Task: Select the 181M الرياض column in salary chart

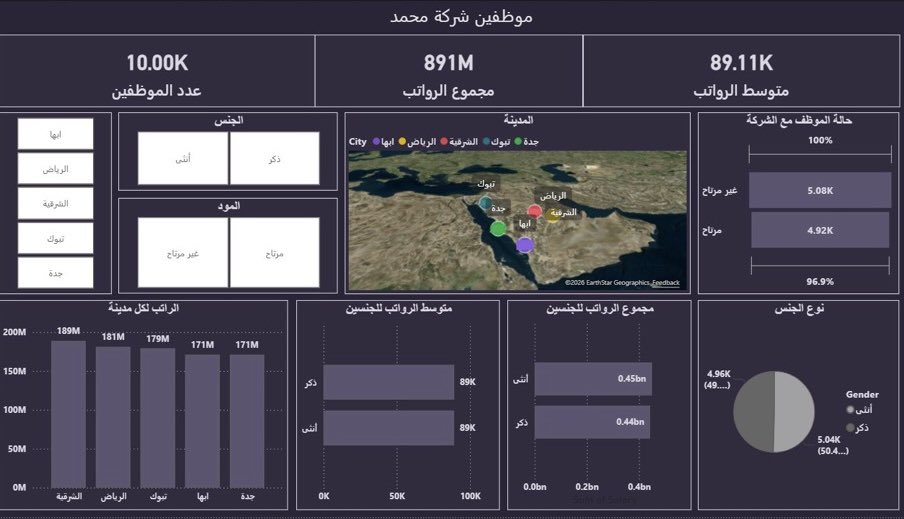Action: pos(113,417)
